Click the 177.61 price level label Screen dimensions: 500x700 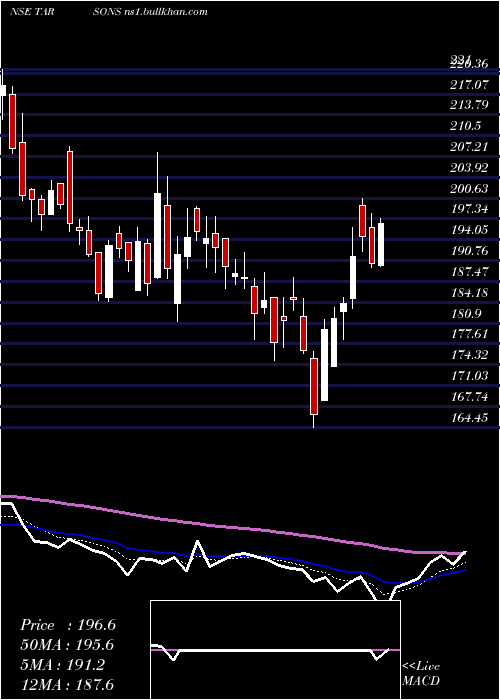click(x=469, y=334)
